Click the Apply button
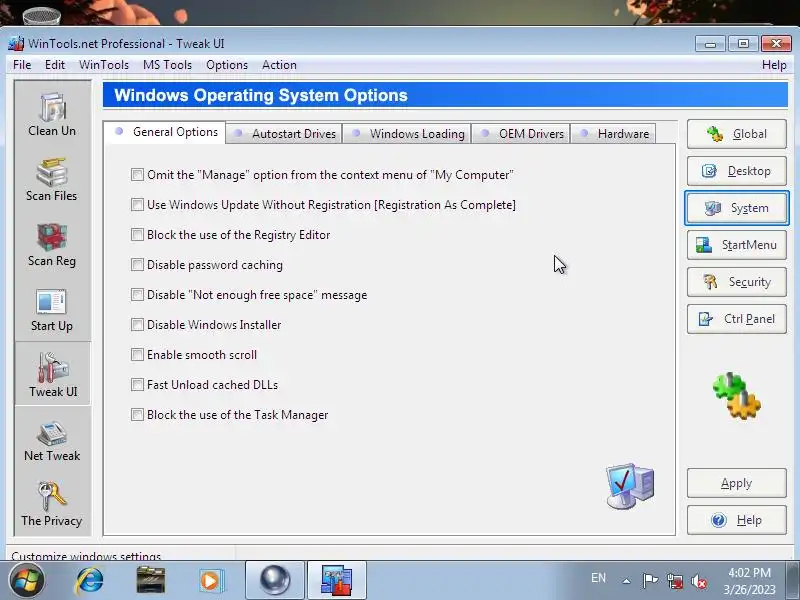 point(737,483)
